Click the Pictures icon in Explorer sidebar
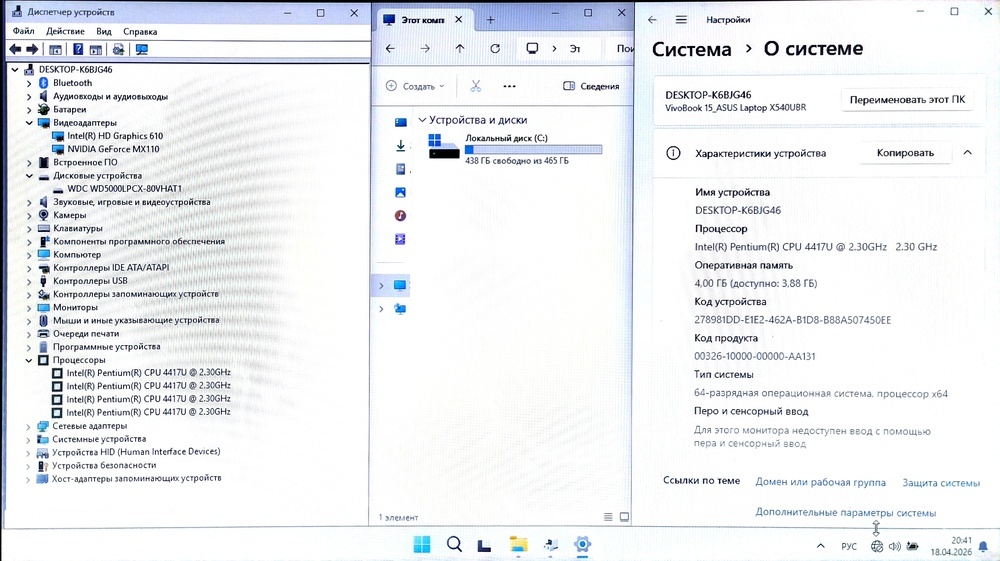The height and width of the screenshot is (561, 1000). pyautogui.click(x=401, y=193)
